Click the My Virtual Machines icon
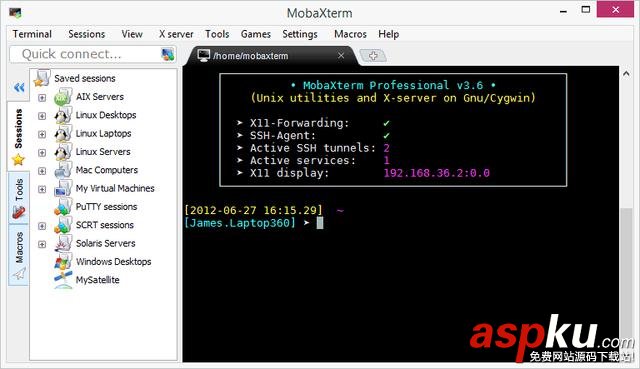Viewport: 640px width, 369px height. click(63, 189)
